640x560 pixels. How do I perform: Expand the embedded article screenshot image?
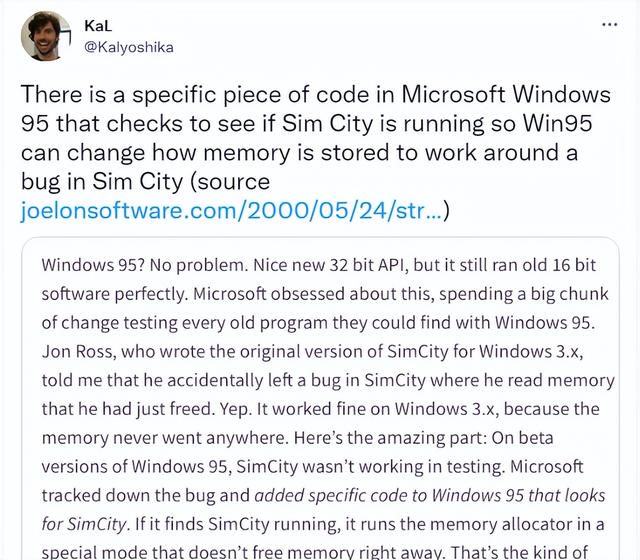[320, 398]
